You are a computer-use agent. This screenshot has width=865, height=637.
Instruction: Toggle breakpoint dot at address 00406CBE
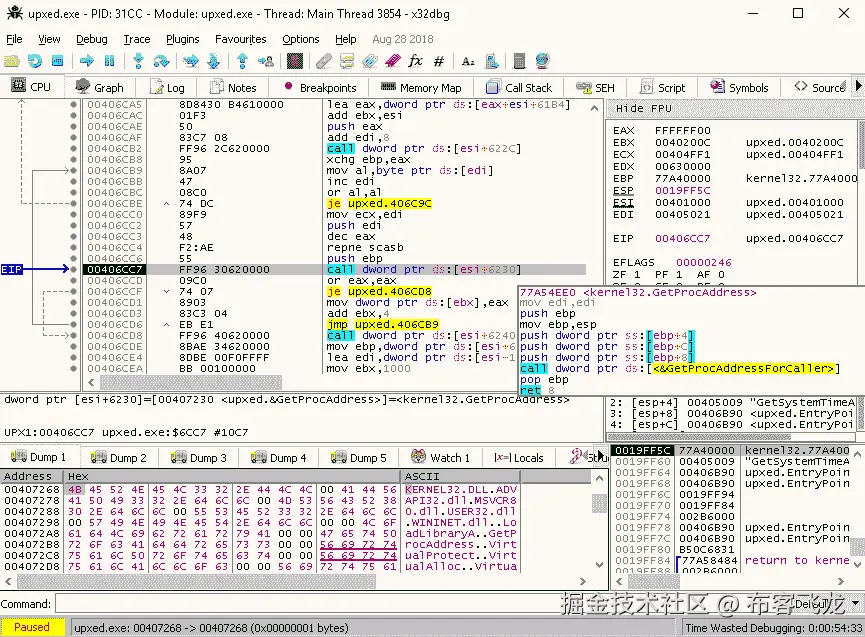(73, 204)
